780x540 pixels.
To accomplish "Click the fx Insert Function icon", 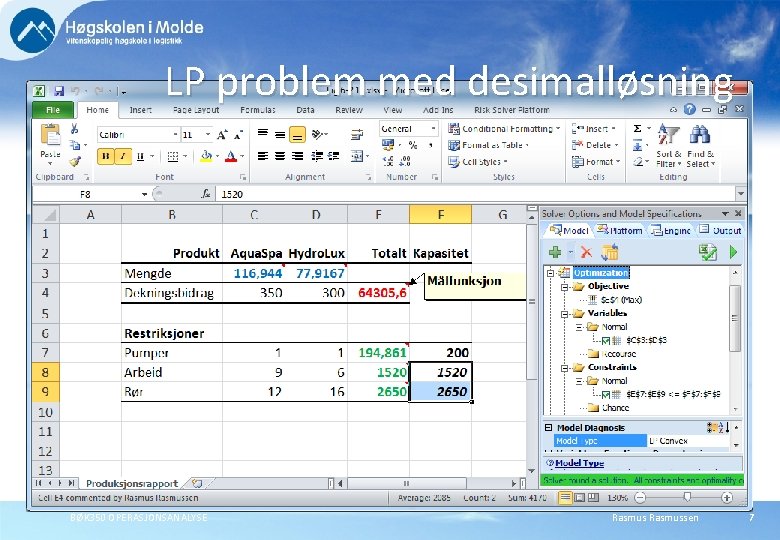I will [205, 194].
